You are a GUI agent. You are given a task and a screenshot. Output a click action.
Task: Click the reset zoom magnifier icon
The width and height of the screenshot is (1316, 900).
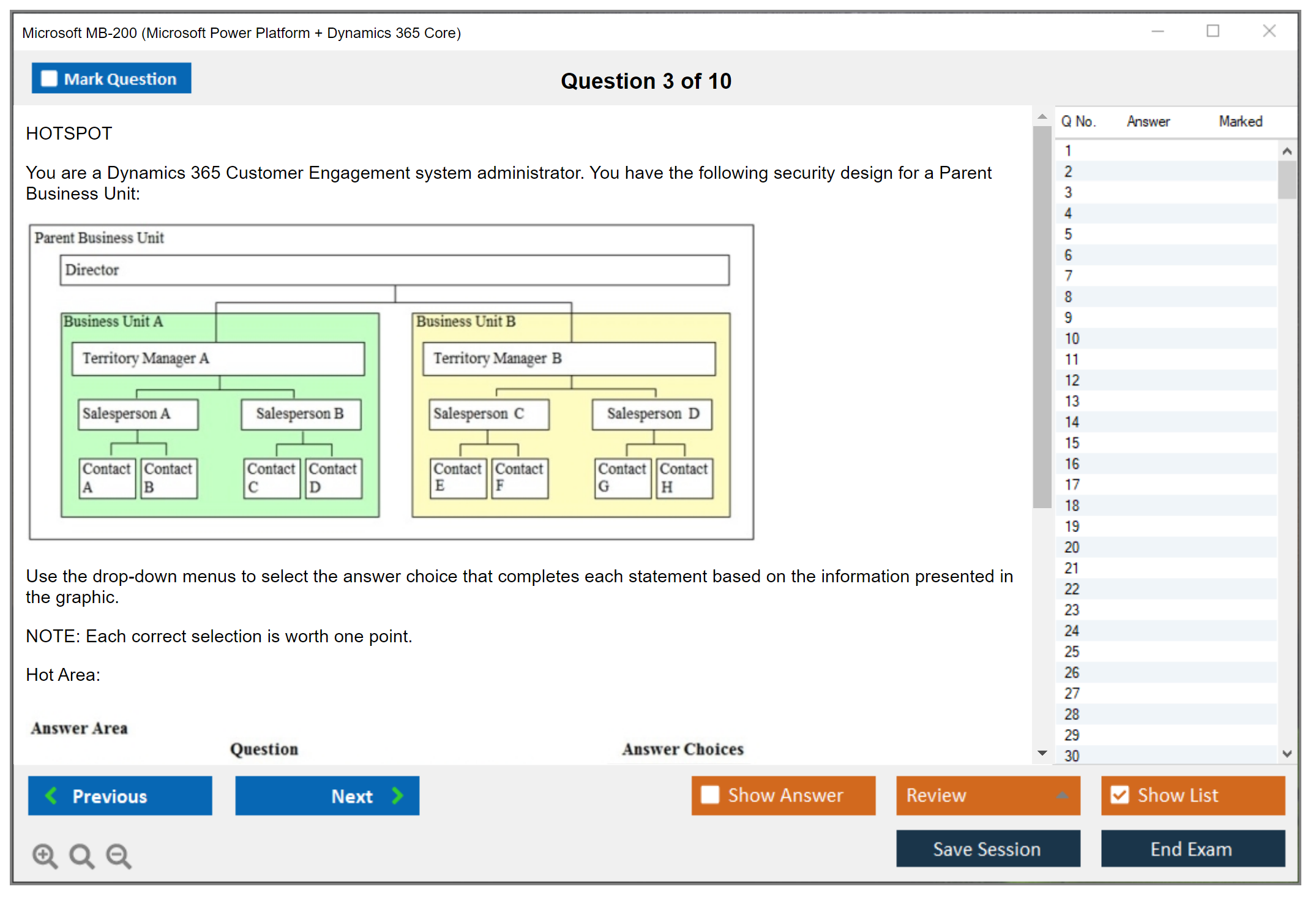tap(81, 855)
